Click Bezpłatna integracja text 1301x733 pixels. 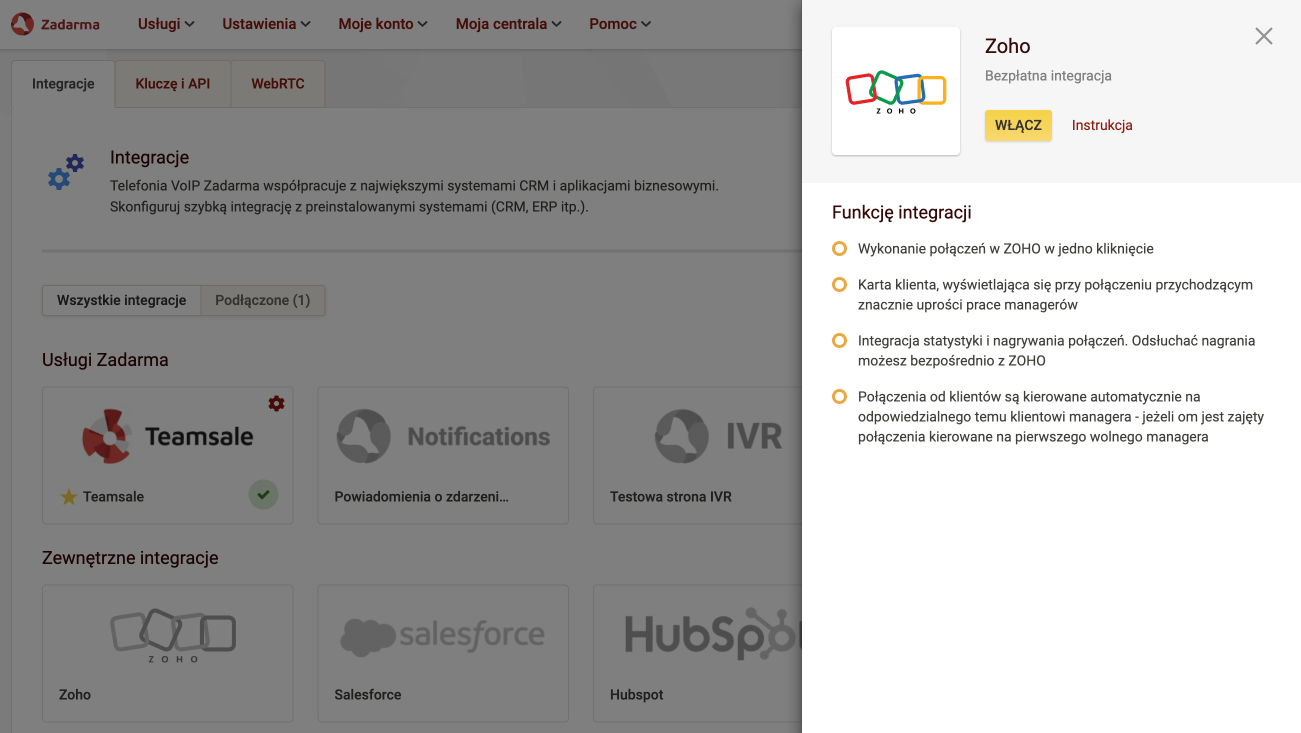tap(1048, 76)
